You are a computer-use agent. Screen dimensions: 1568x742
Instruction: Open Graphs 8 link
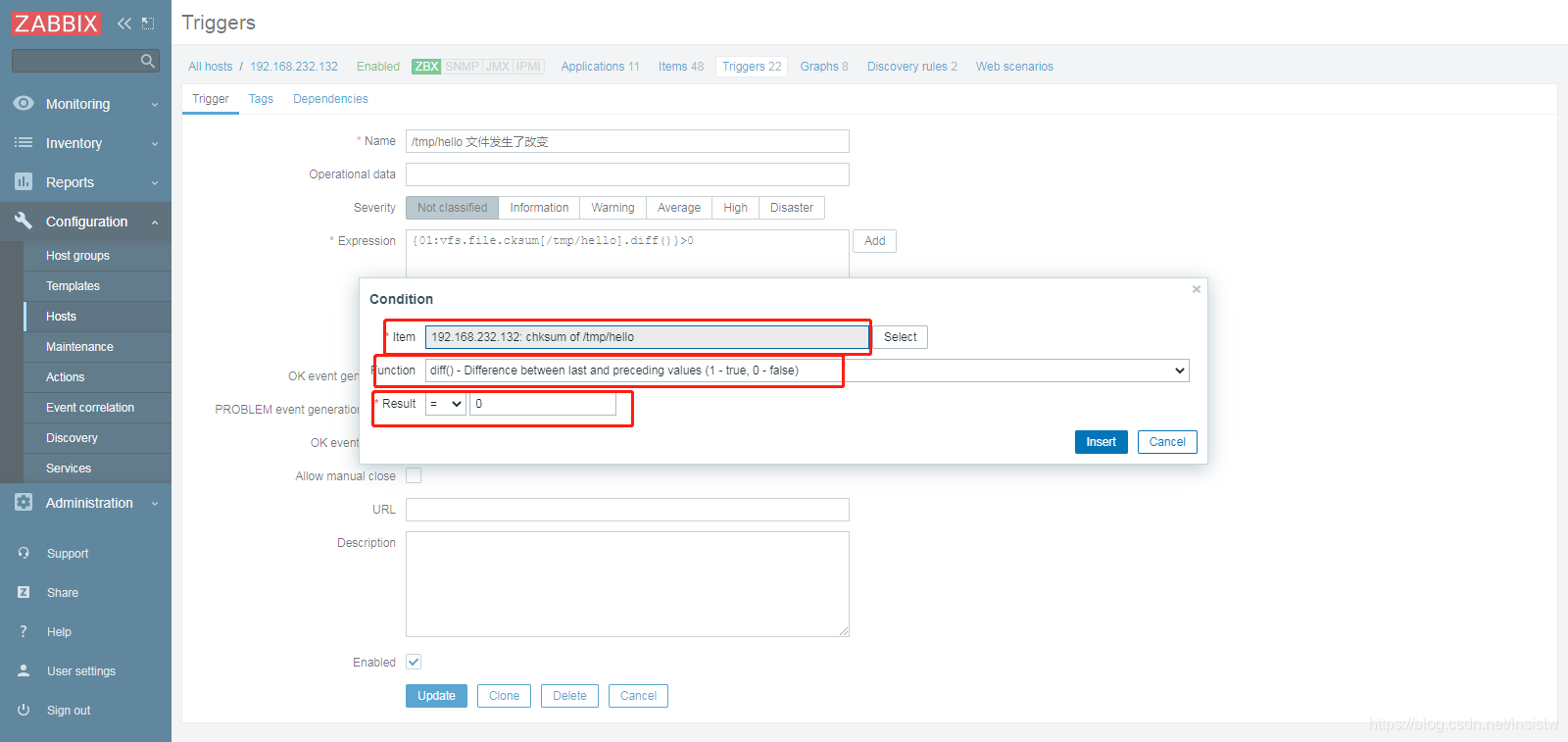(824, 67)
